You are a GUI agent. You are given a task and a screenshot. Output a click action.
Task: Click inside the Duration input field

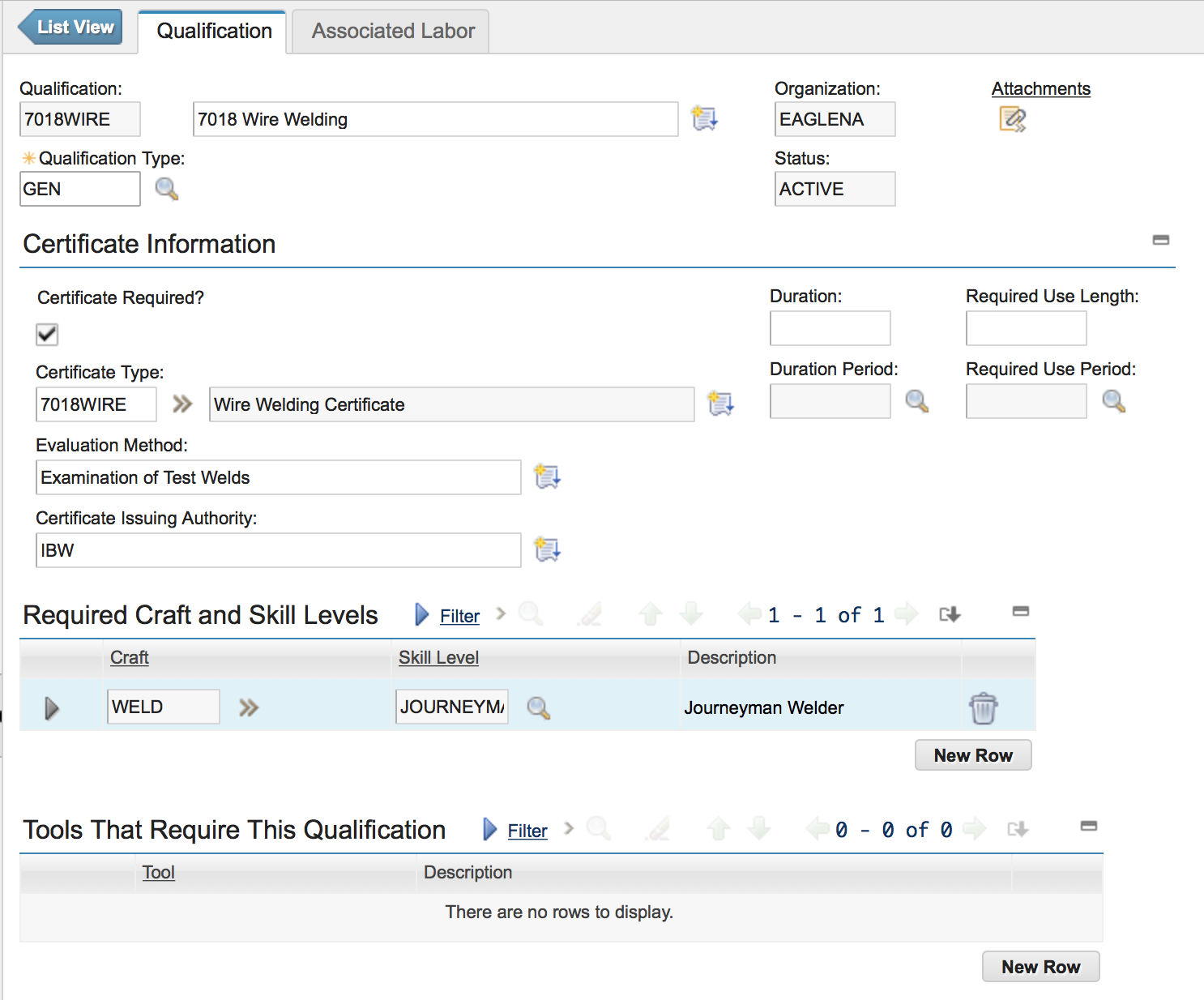click(x=830, y=328)
